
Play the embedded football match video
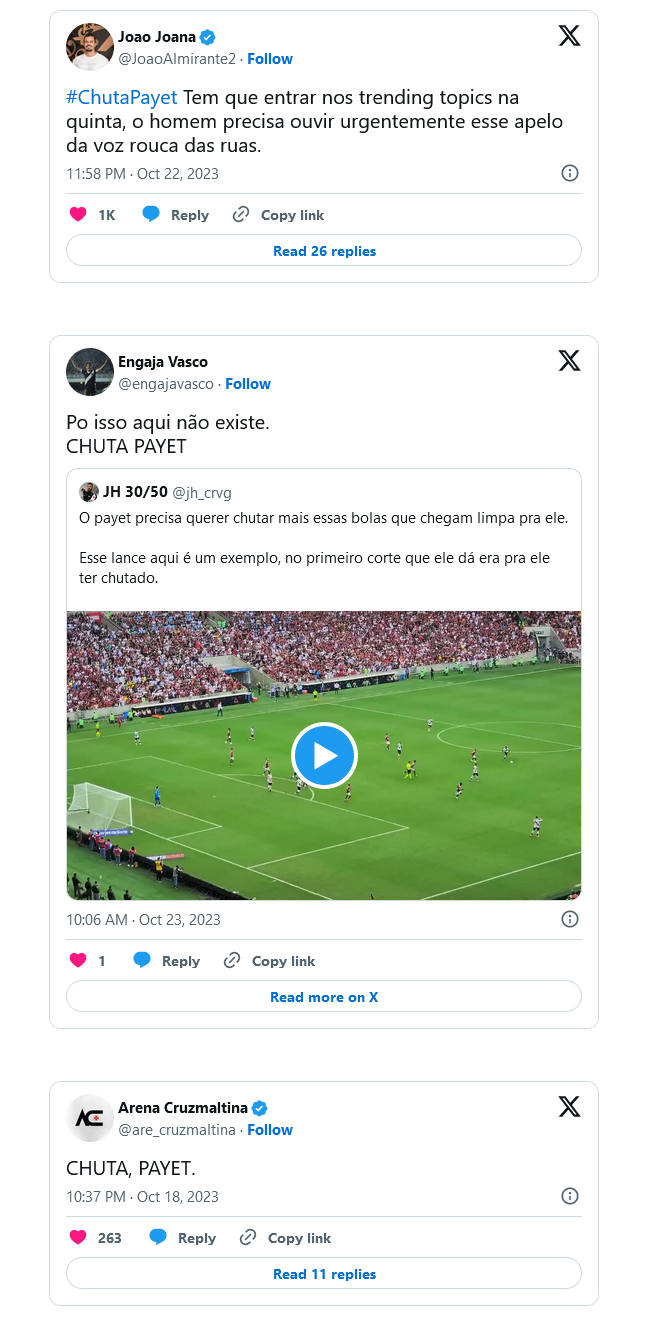coord(324,756)
